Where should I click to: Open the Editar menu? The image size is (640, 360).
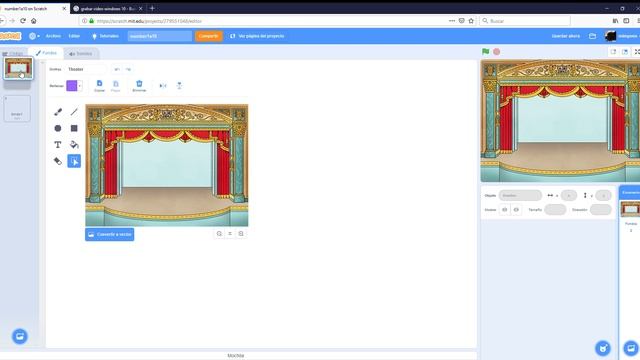pos(74,36)
